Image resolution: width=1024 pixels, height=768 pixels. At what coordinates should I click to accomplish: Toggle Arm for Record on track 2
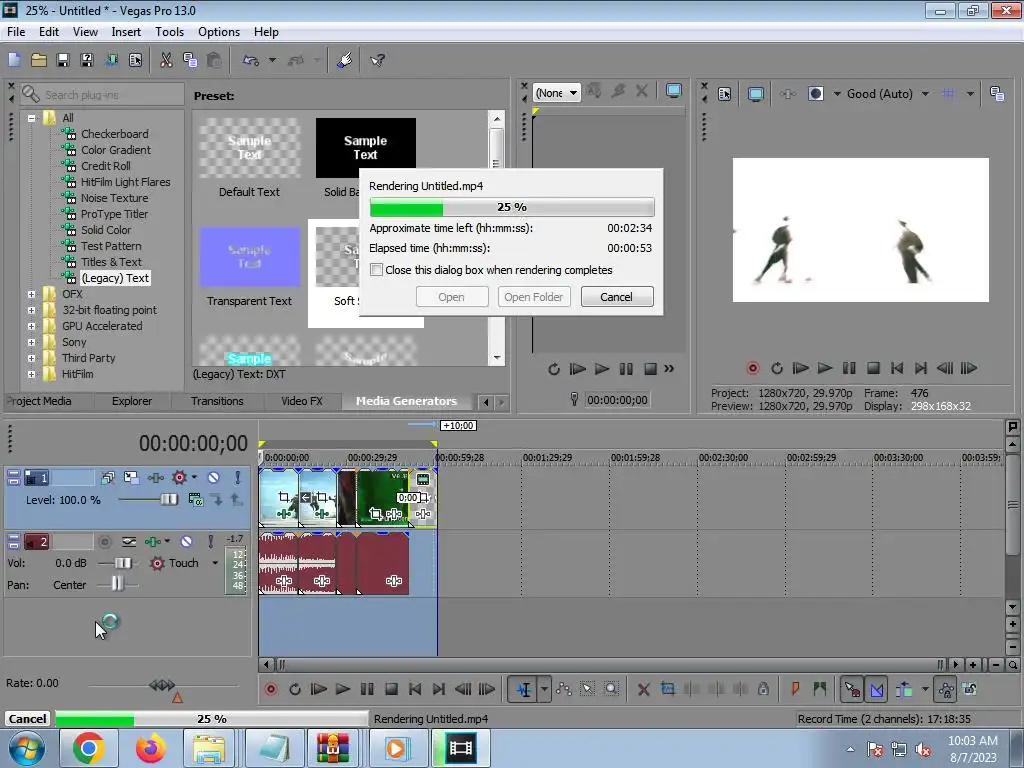[104, 541]
